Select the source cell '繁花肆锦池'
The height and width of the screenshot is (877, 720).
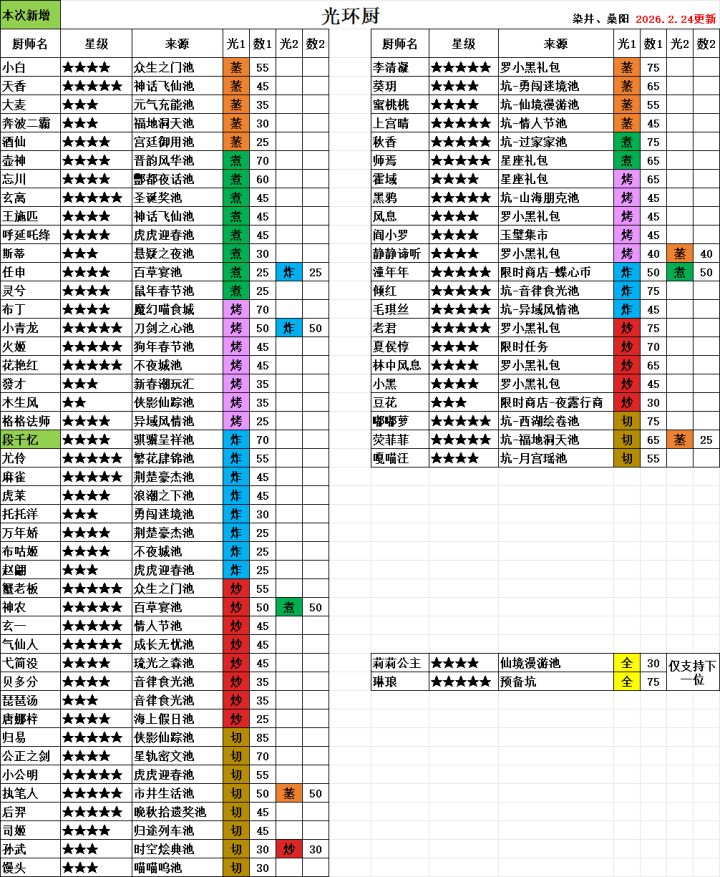177,459
